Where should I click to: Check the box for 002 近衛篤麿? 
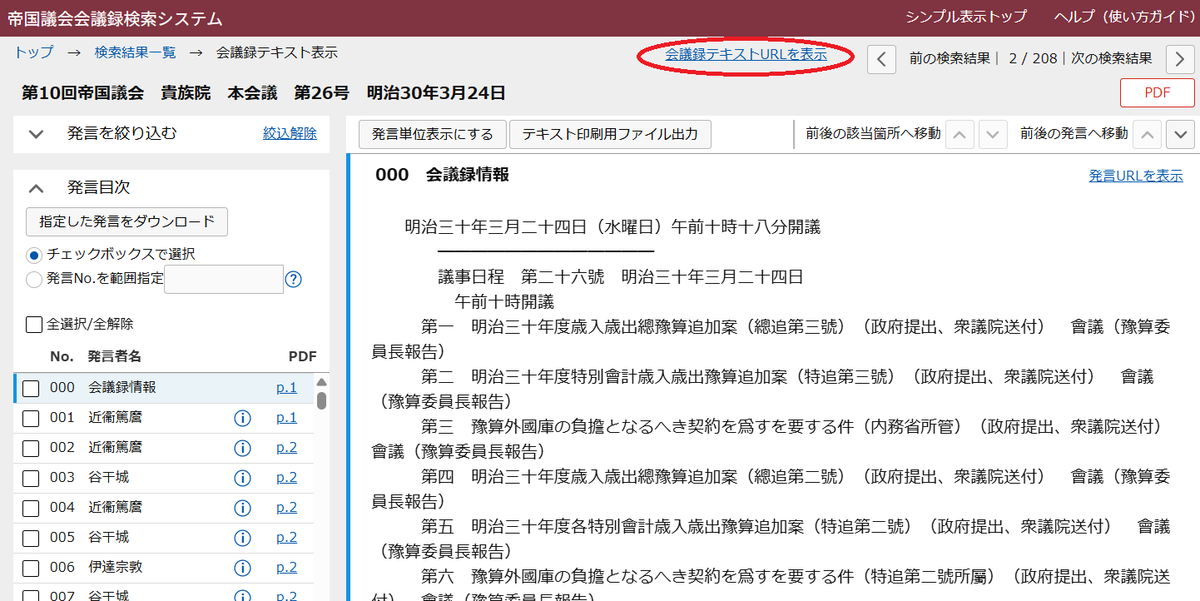pos(31,448)
